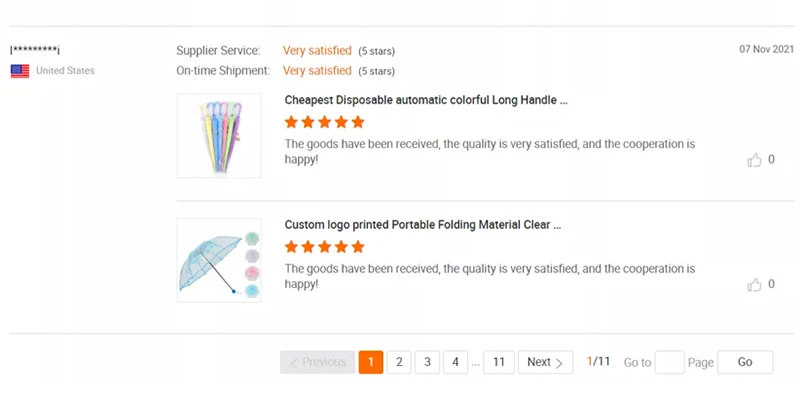The image size is (800, 410).
Task: Open the clear folding umbrella thumbnail
Action: pyautogui.click(x=219, y=260)
